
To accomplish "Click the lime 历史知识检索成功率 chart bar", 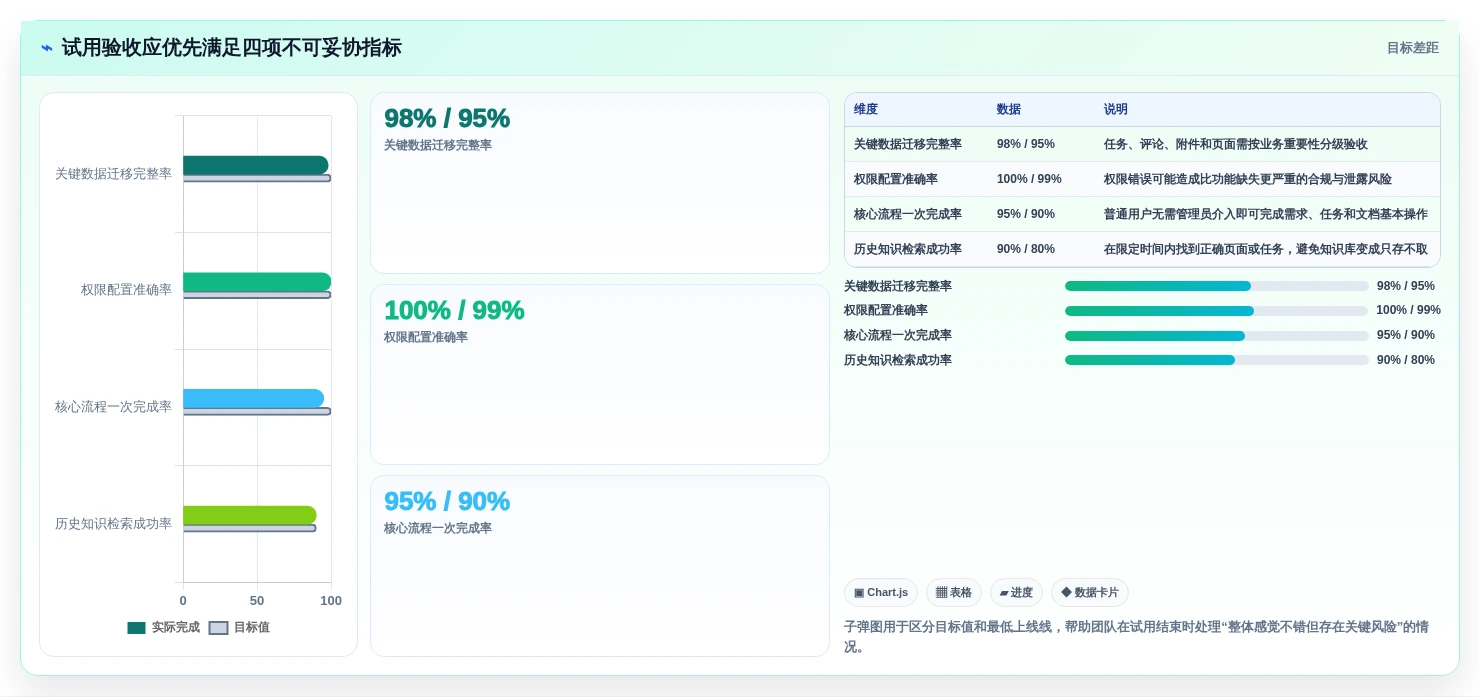I will 249,515.
